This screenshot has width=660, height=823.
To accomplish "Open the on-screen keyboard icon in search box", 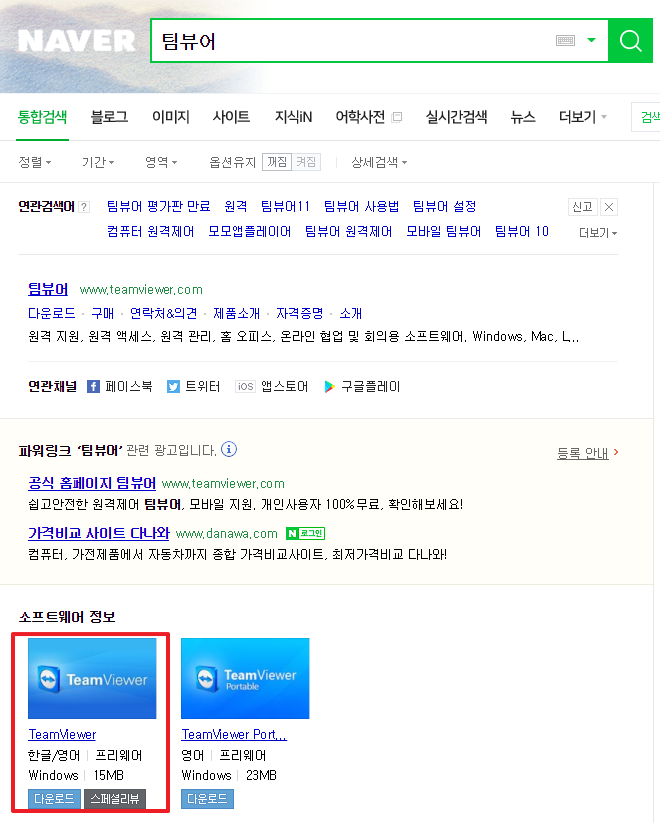I will [x=565, y=40].
